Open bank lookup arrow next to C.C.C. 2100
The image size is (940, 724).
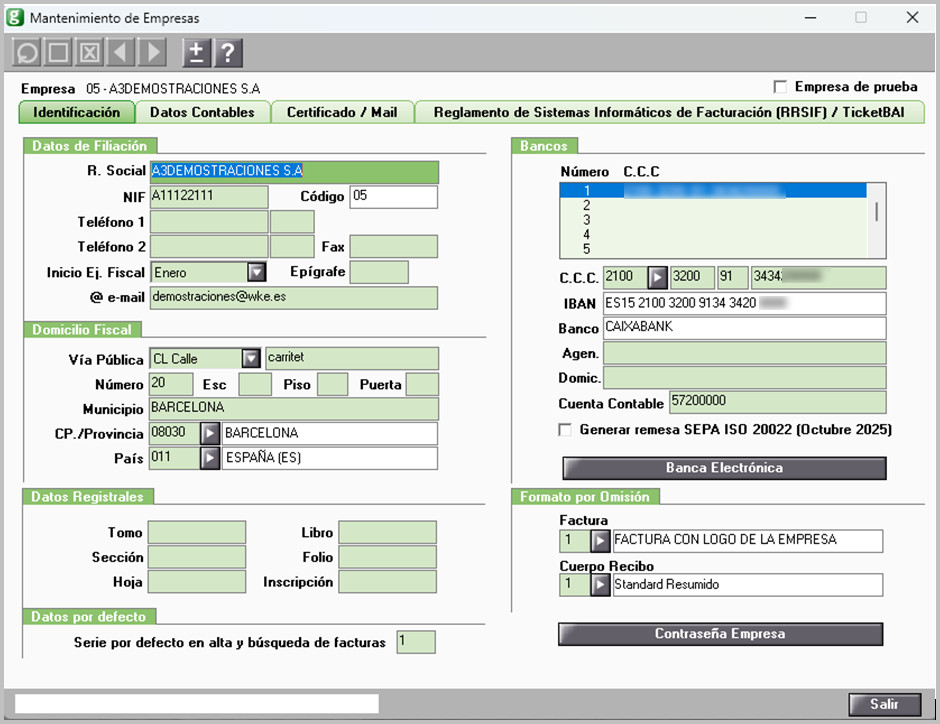(x=657, y=277)
